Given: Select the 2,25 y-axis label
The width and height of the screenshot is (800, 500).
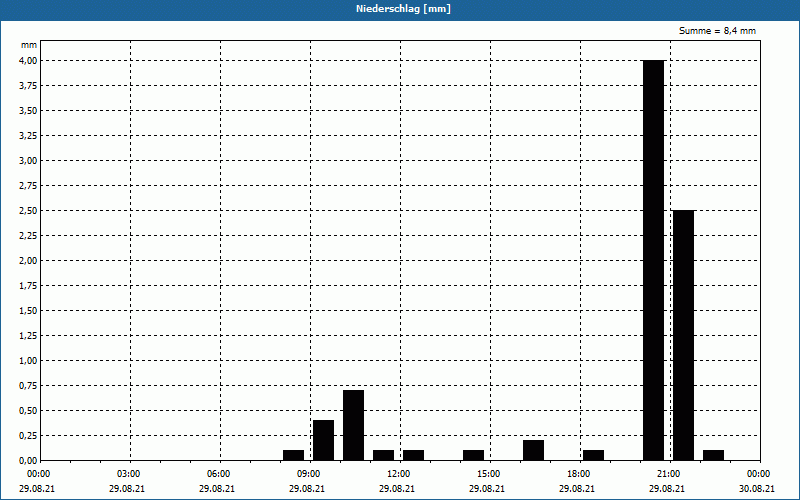Looking at the screenshot, I should coord(28,236).
